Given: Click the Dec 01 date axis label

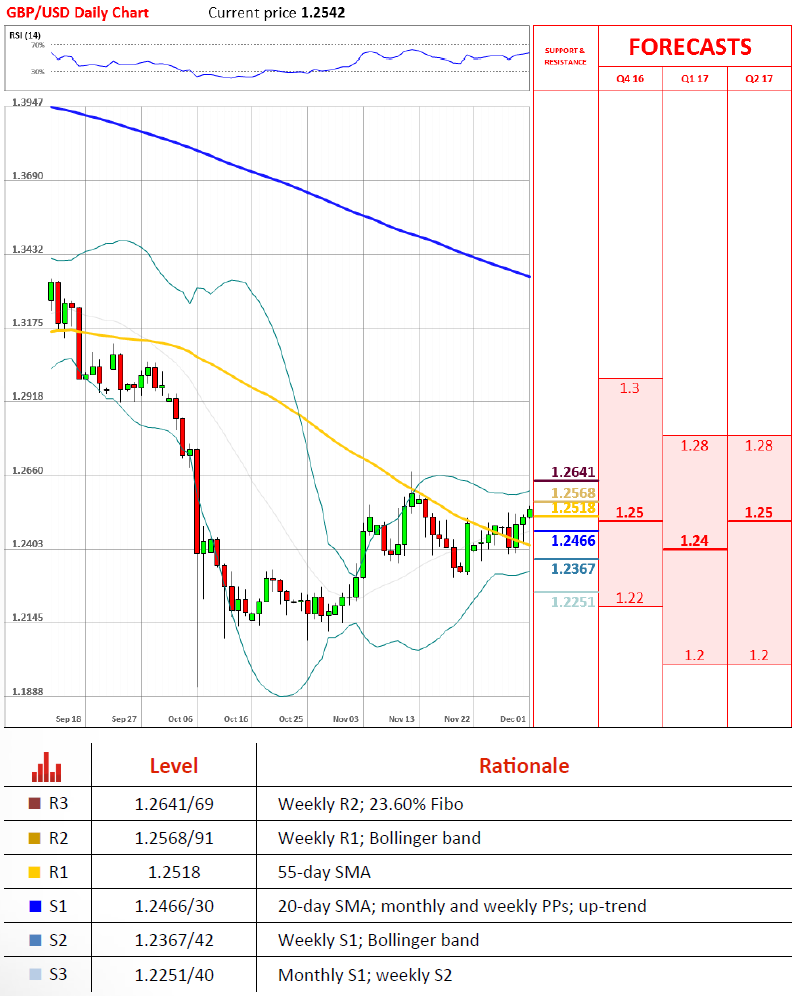Looking at the screenshot, I should [513, 719].
